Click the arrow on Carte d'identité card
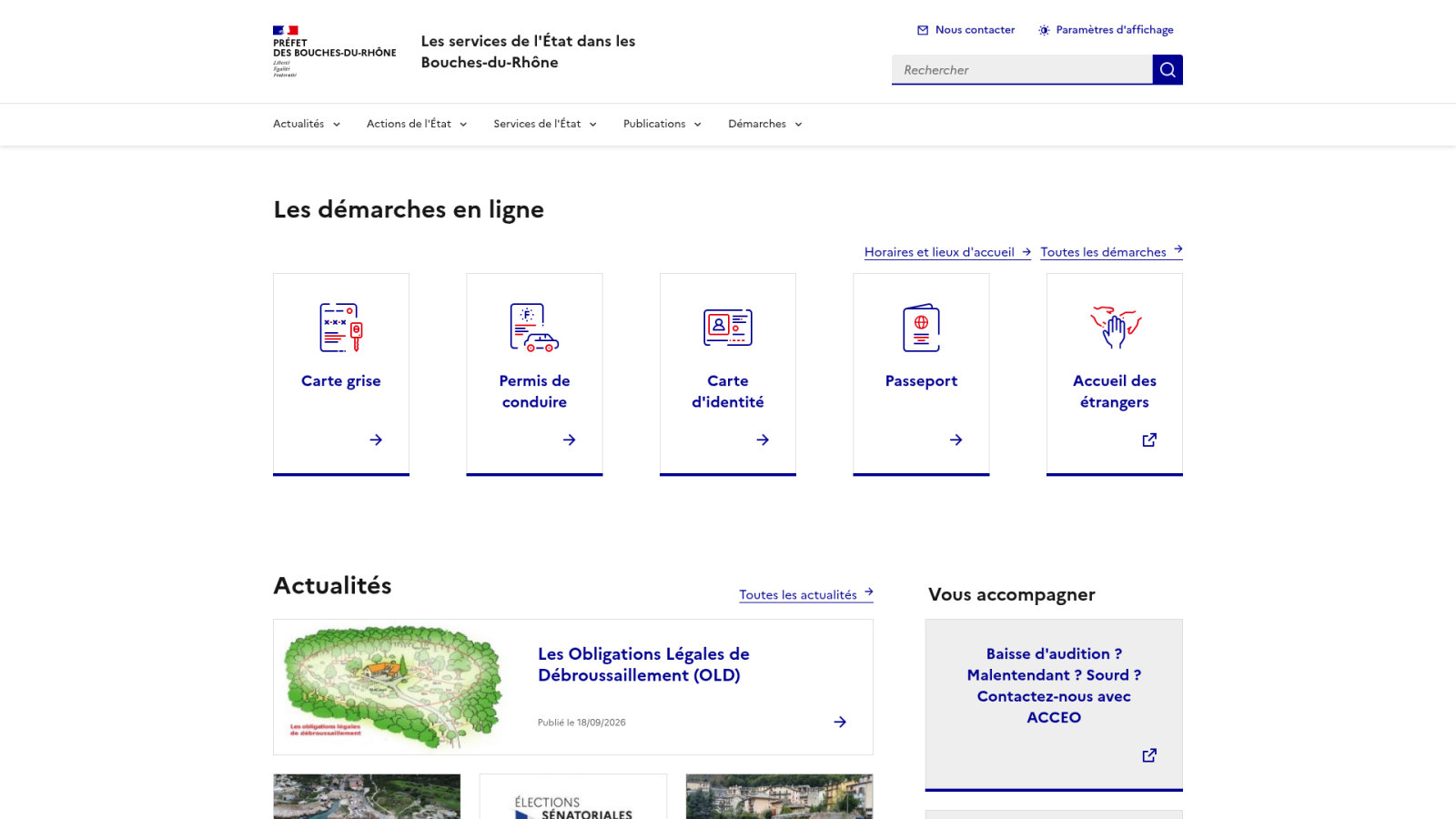The width and height of the screenshot is (1456, 819). click(x=763, y=440)
